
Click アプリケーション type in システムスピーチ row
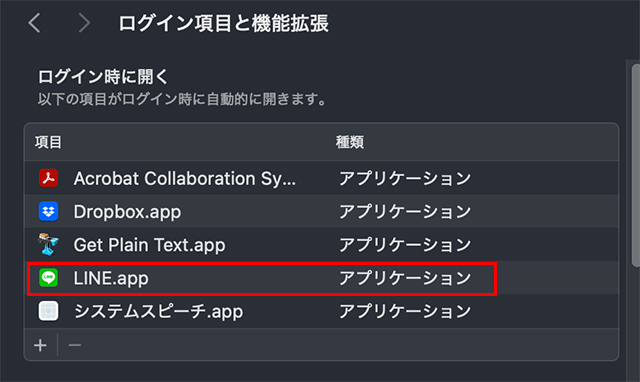(405, 311)
